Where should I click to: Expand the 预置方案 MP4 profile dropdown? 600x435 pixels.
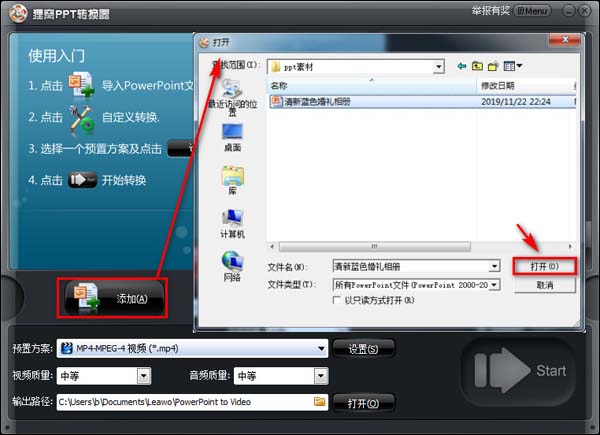coord(321,349)
